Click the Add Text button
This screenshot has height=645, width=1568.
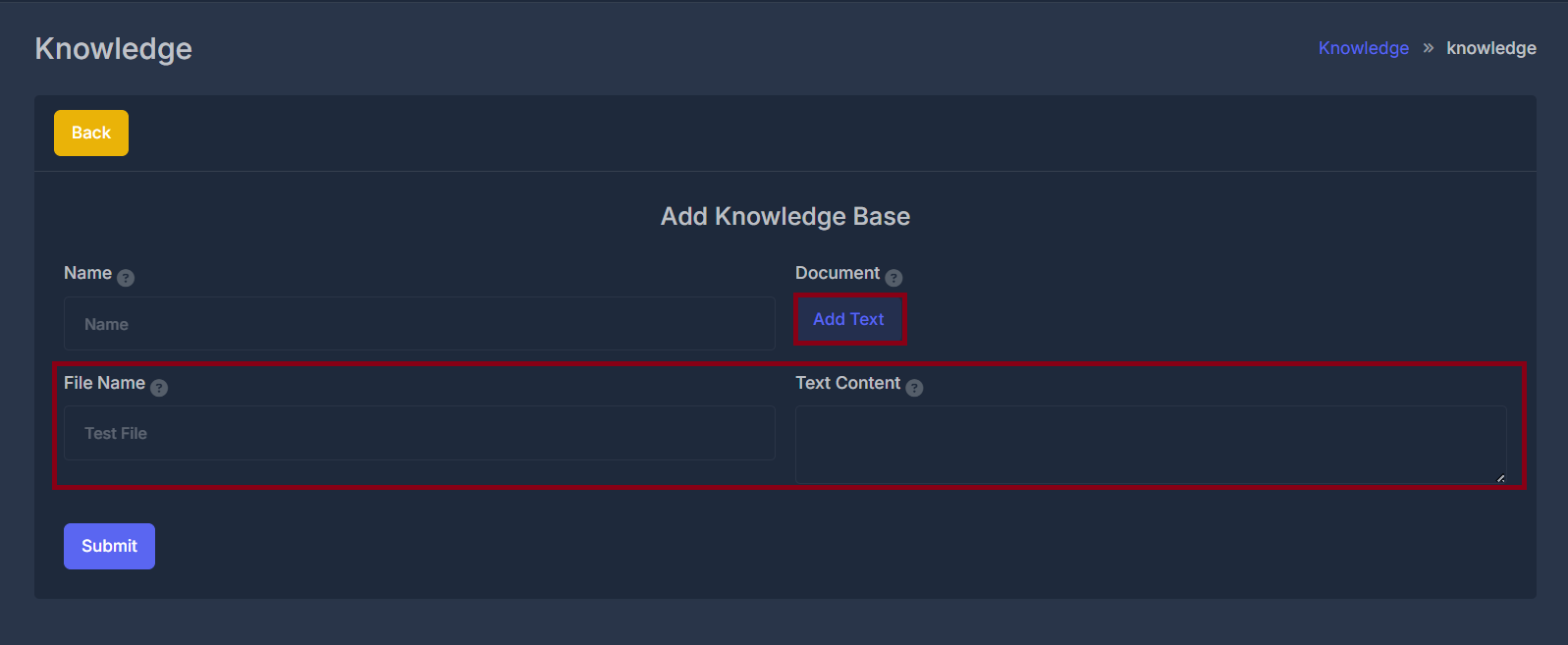[848, 319]
